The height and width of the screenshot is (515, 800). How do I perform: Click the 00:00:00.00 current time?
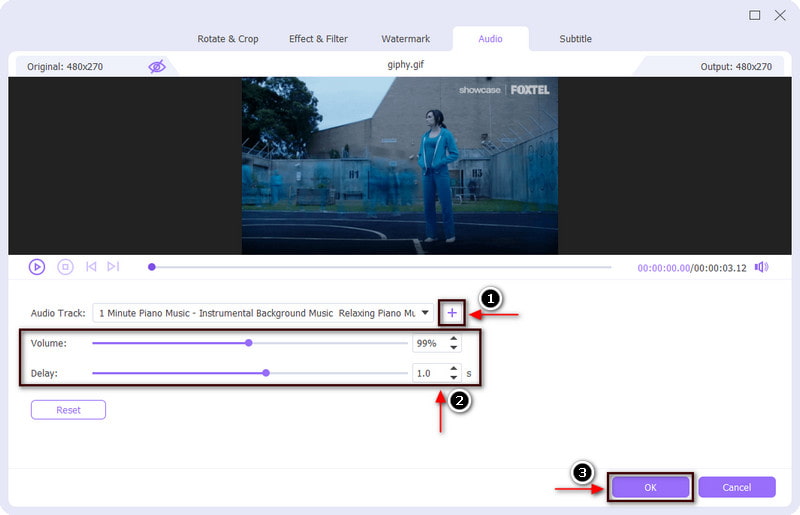[x=663, y=268]
